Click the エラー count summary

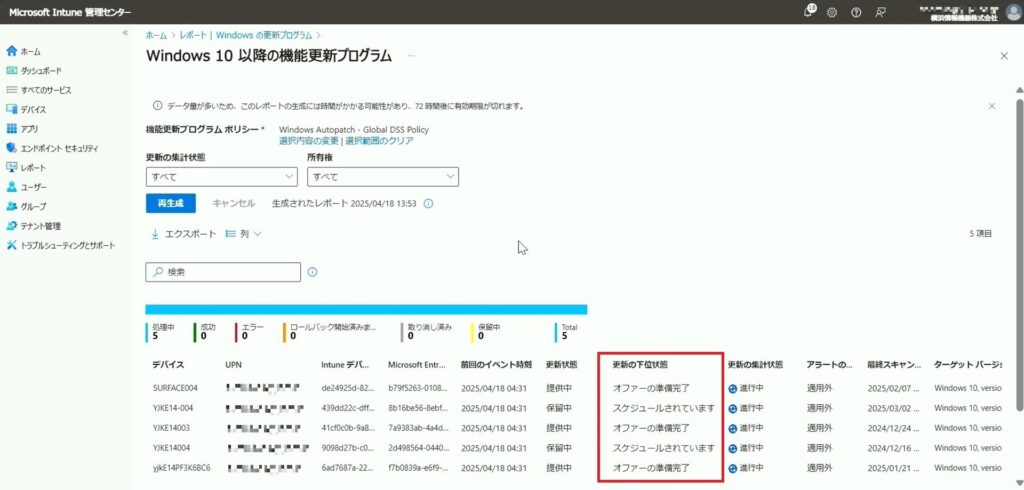(249, 332)
